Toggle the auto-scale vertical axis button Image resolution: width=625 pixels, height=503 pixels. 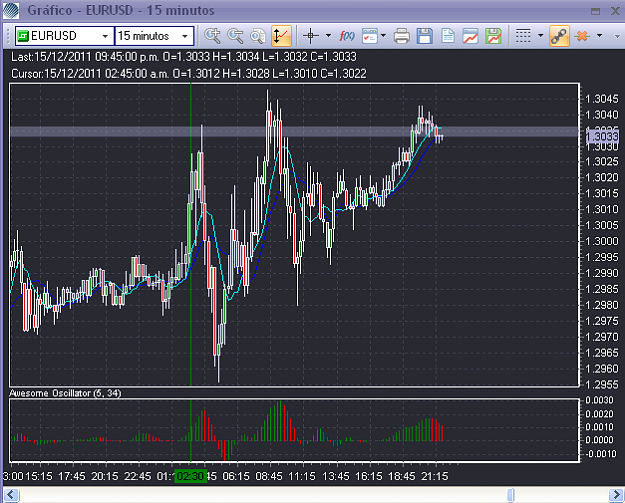(x=281, y=36)
